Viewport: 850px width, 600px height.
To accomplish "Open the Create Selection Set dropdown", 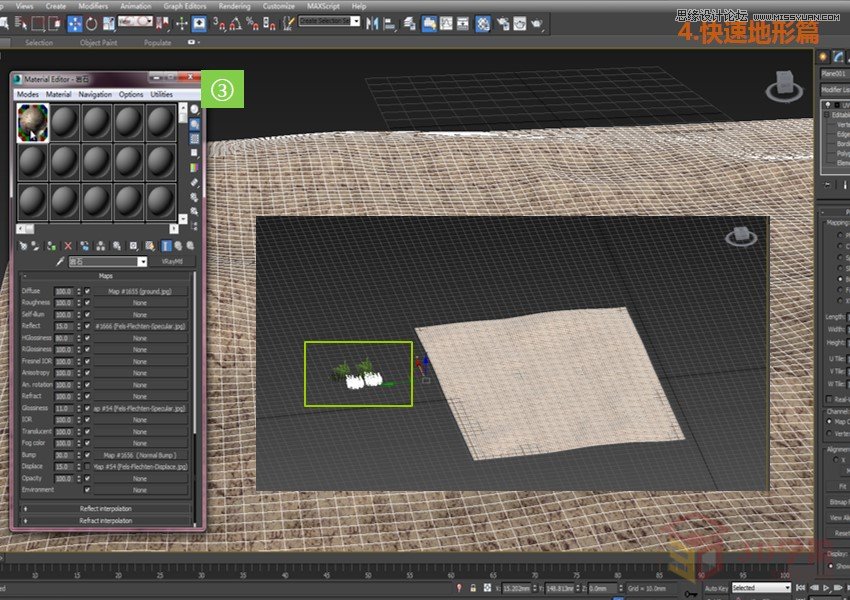I will tap(355, 22).
